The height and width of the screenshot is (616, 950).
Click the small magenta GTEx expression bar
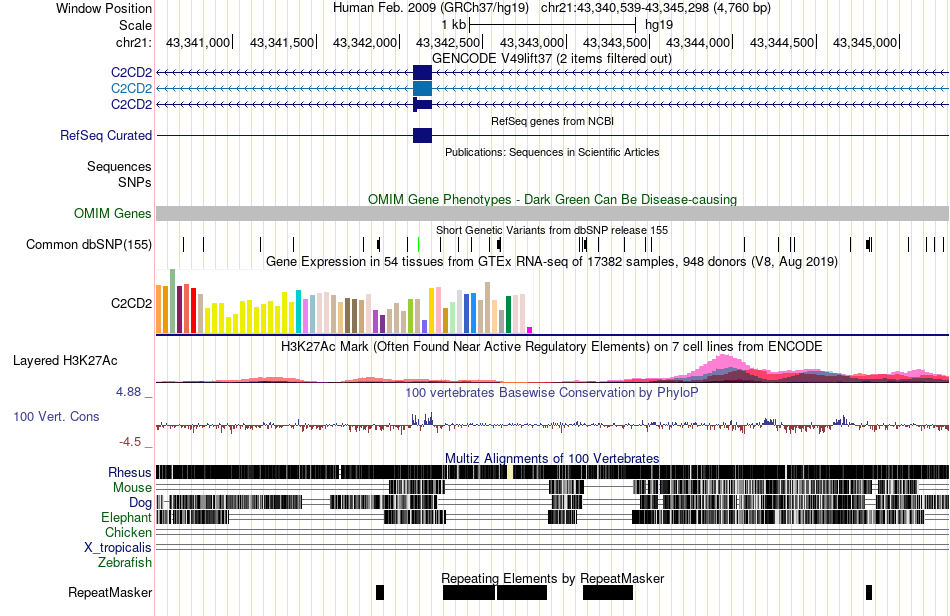click(x=530, y=330)
